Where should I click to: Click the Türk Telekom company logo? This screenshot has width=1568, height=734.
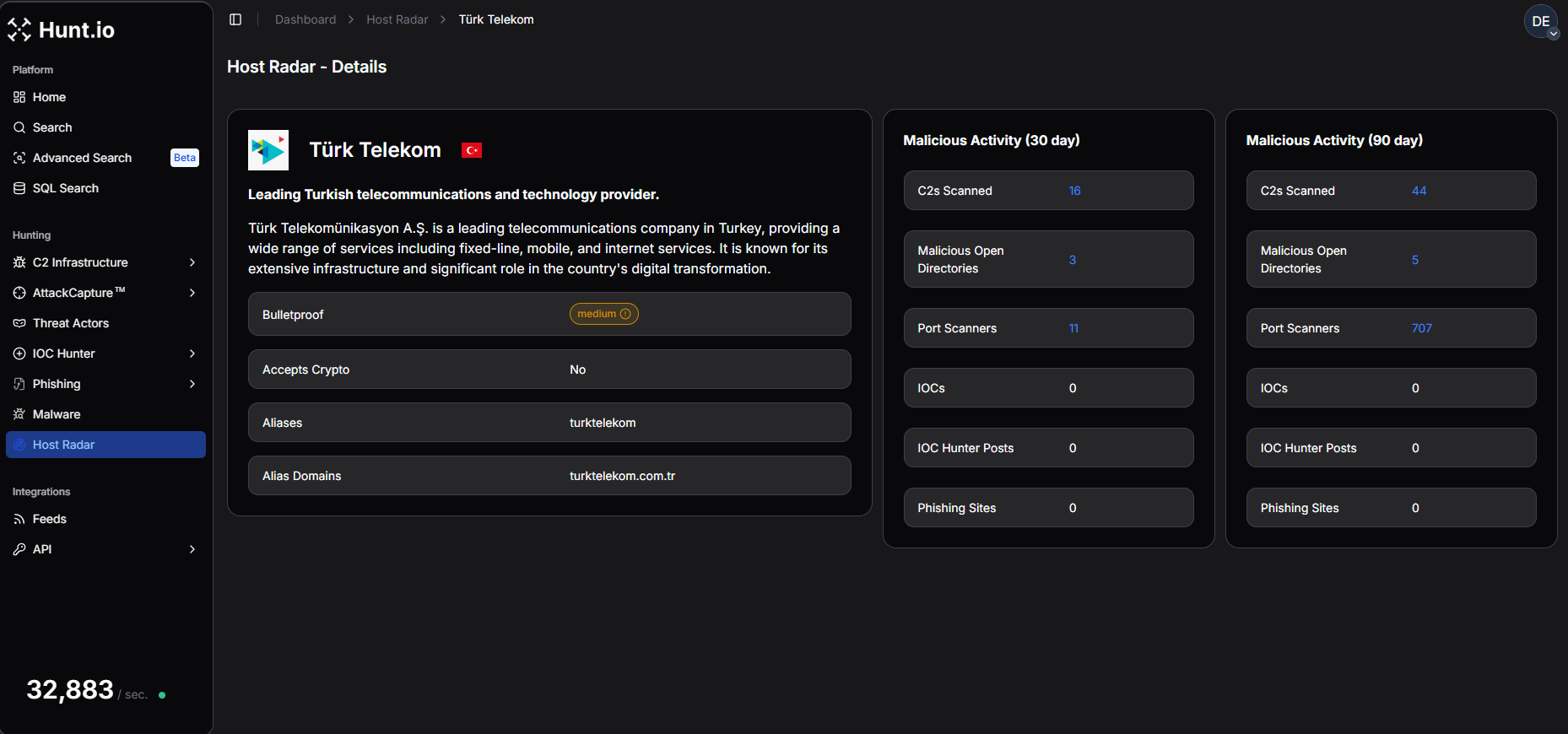[x=268, y=150]
